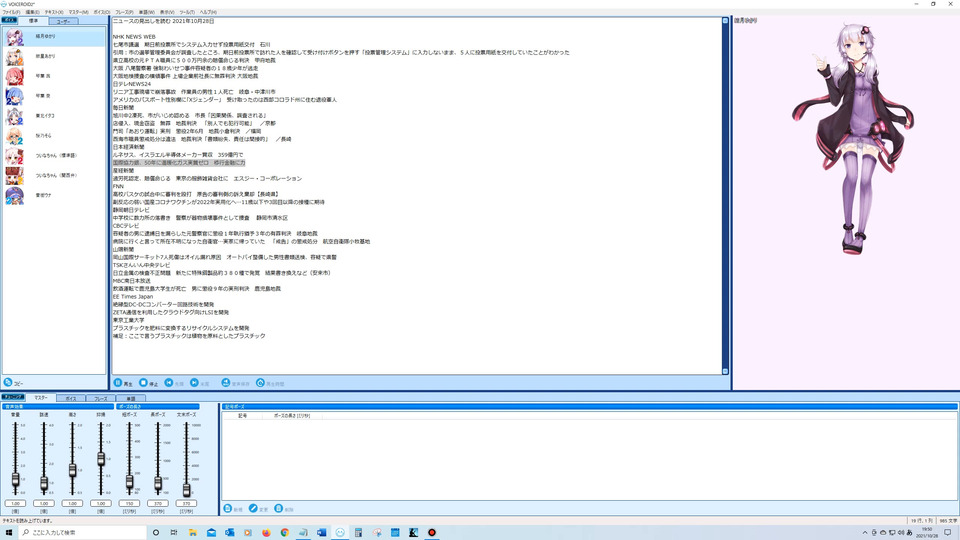Open File Explorer from the taskbar
Screen dimensions: 960x540
193,533
